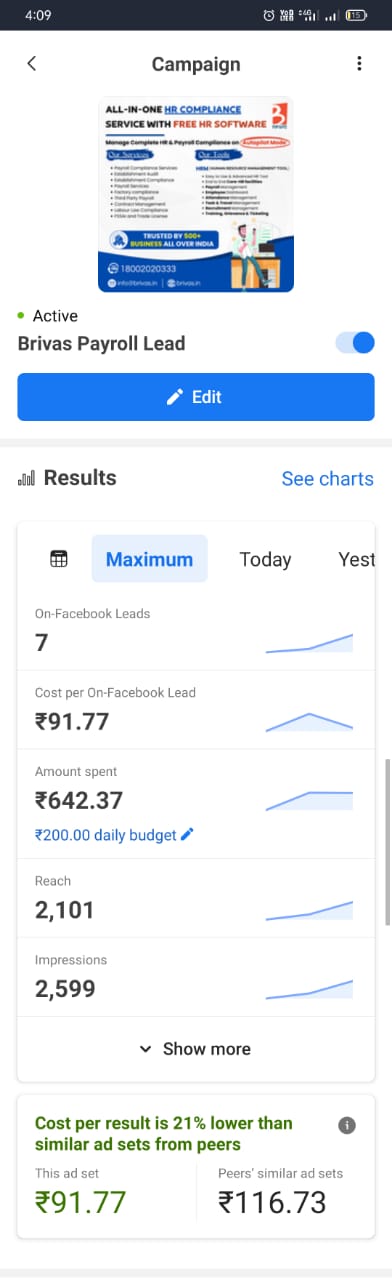Open the See charts link

(327, 478)
